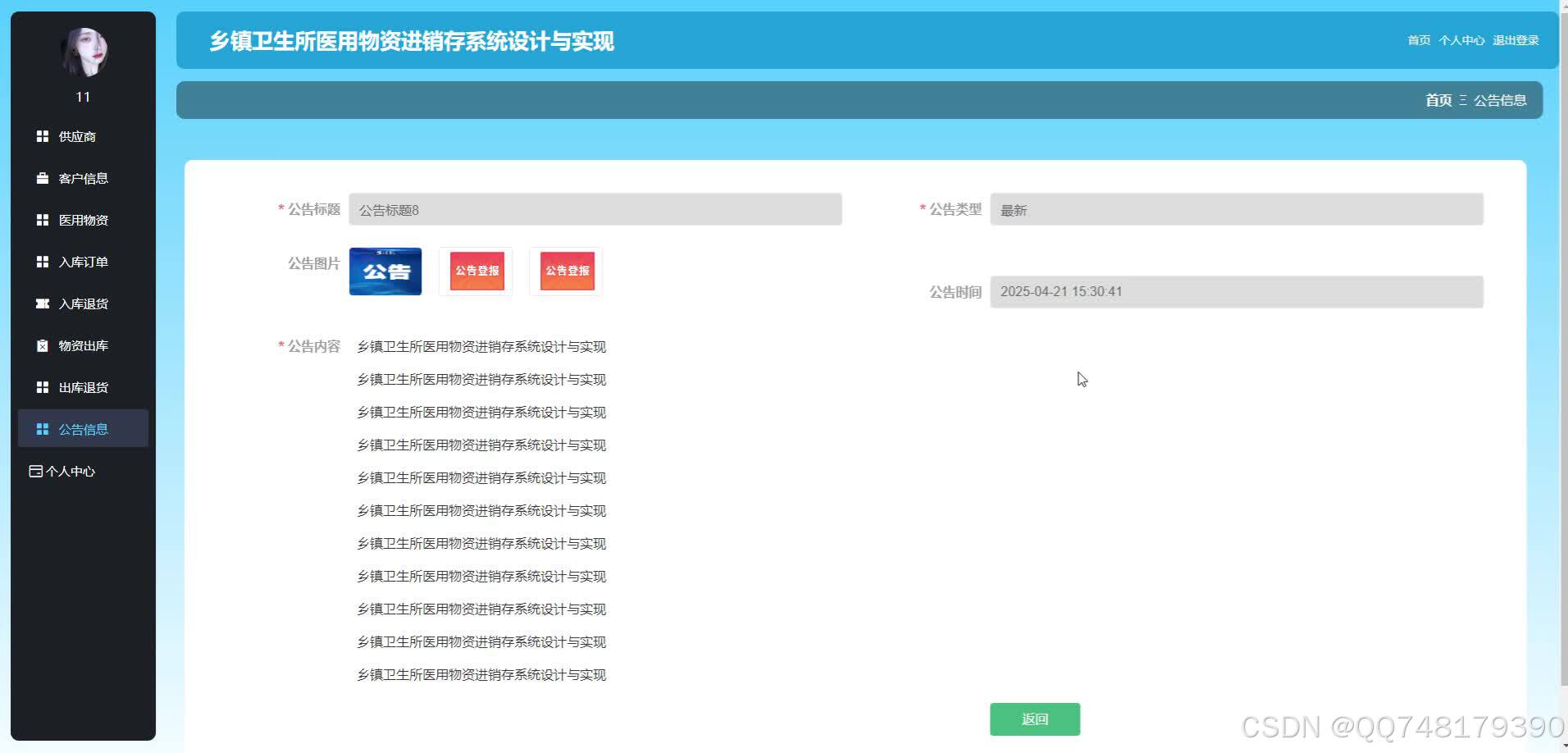Open the 公告信息 sidebar menu item
Viewport: 1568px width, 753px height.
(83, 429)
